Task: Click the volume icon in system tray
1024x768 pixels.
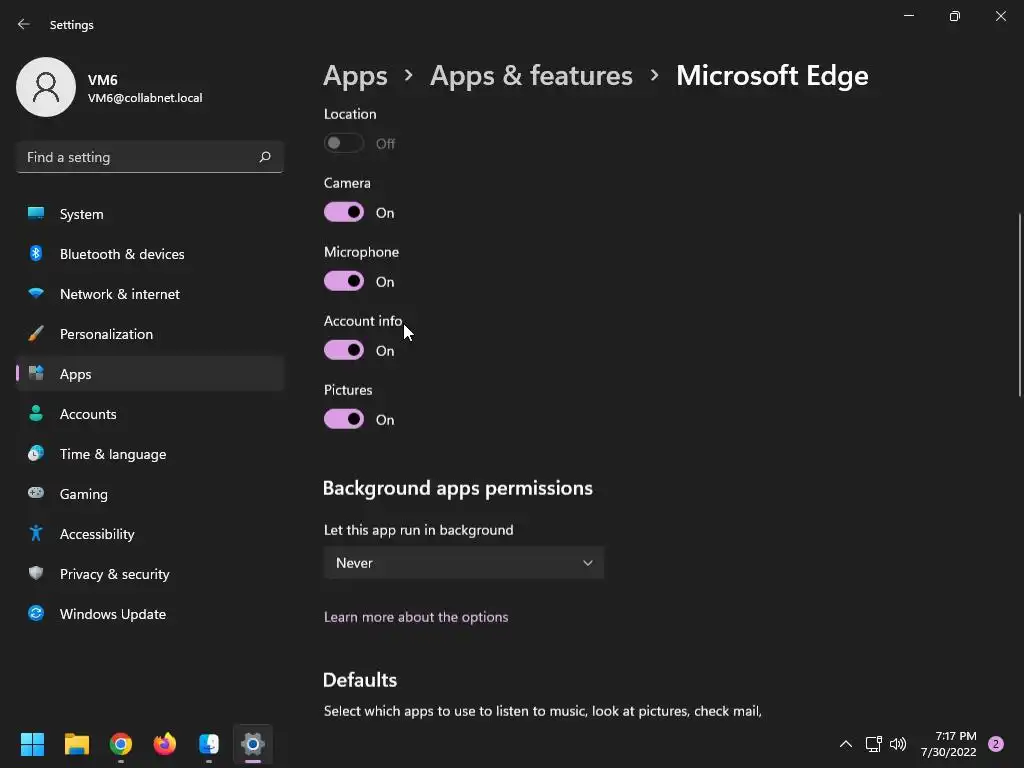Action: [898, 744]
